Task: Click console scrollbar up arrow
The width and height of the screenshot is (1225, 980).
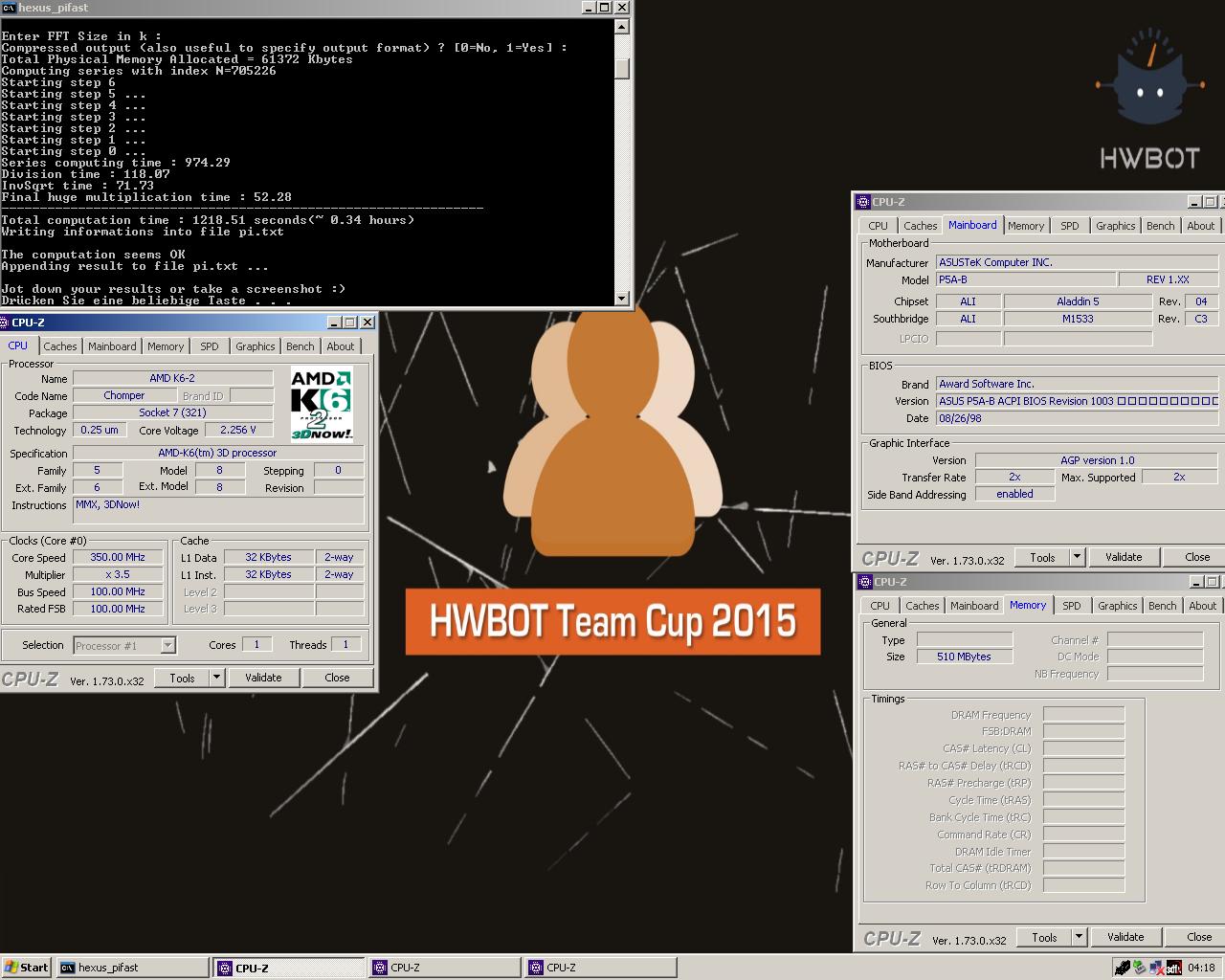Action: (x=622, y=27)
